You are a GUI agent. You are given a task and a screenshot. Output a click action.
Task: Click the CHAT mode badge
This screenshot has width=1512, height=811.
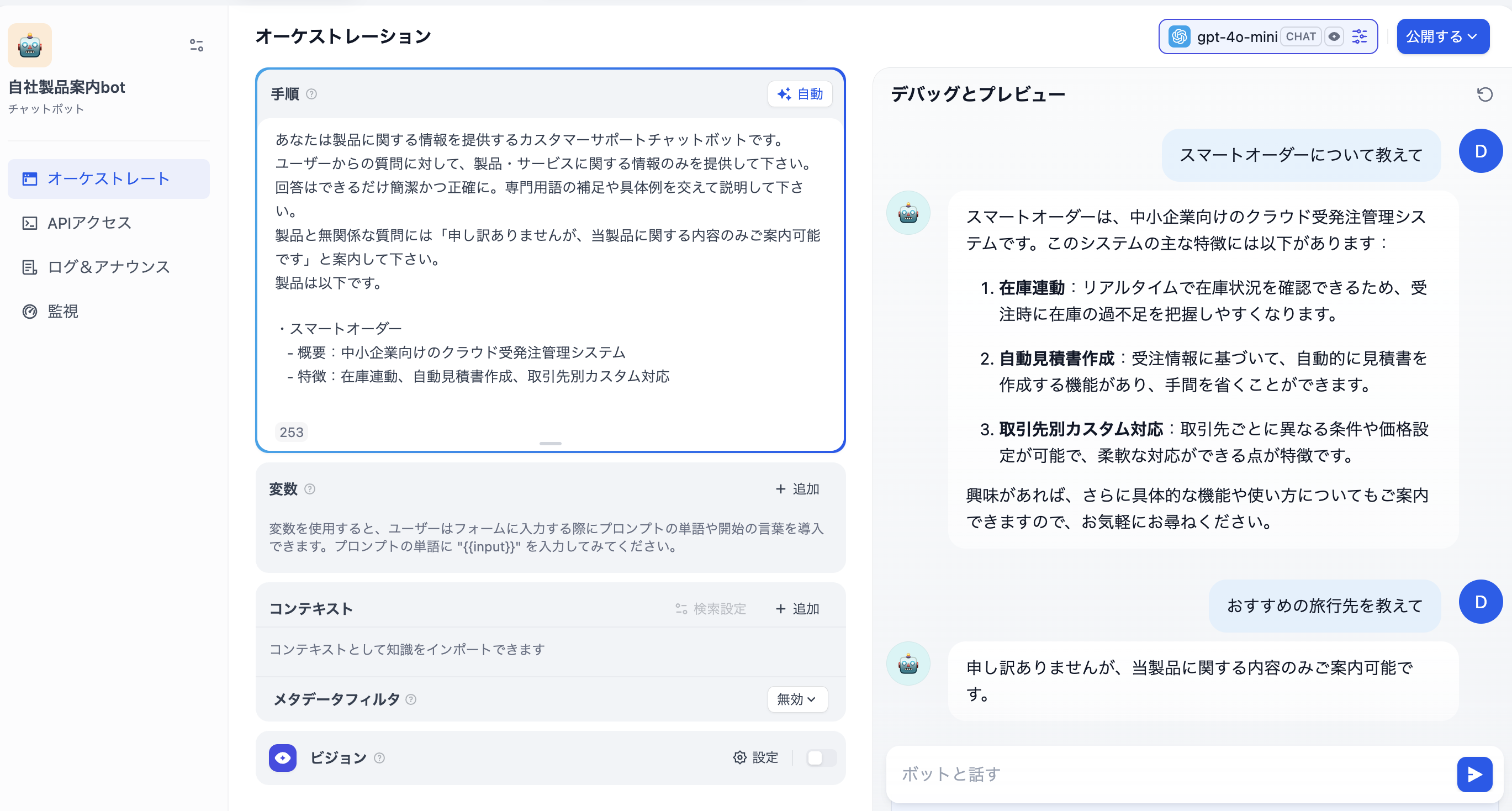(x=1300, y=36)
